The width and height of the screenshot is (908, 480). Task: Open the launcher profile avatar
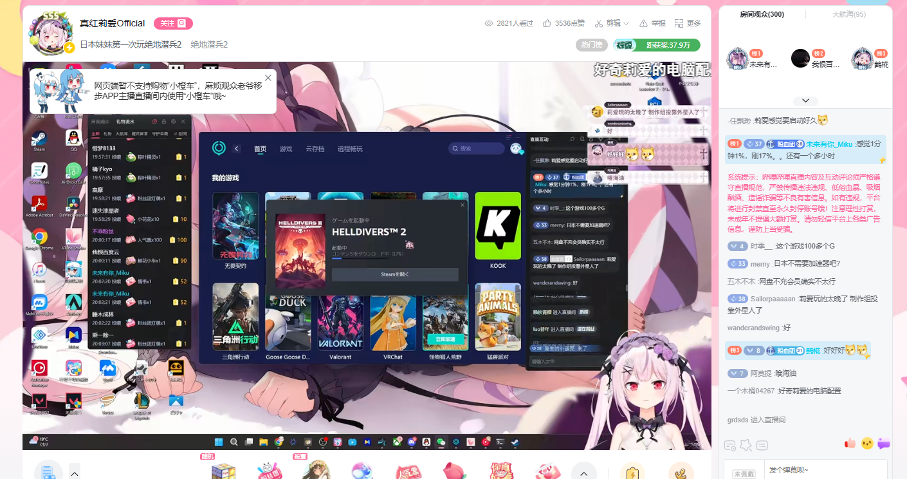point(515,149)
